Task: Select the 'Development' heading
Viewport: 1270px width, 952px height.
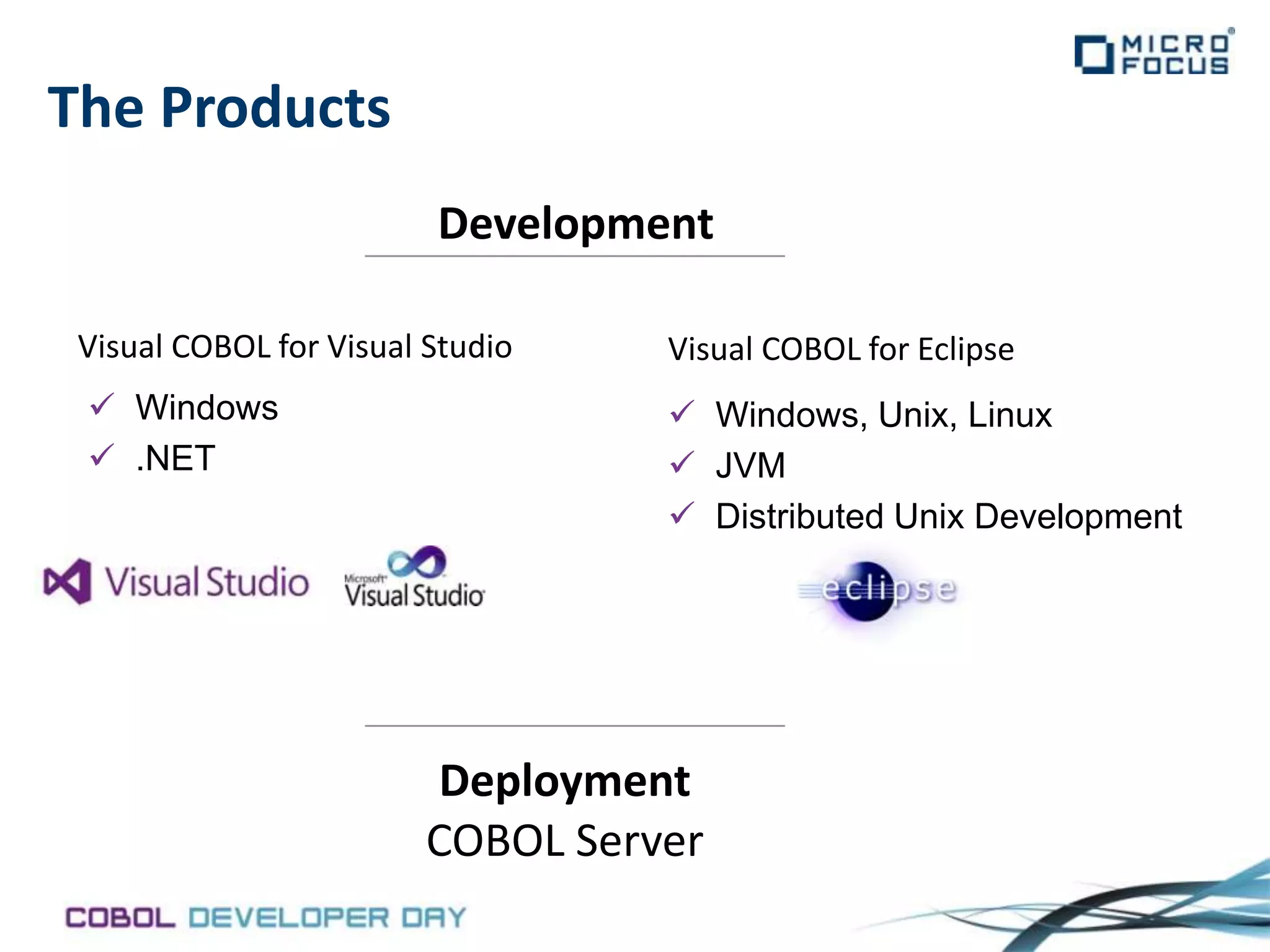Action: [575, 224]
